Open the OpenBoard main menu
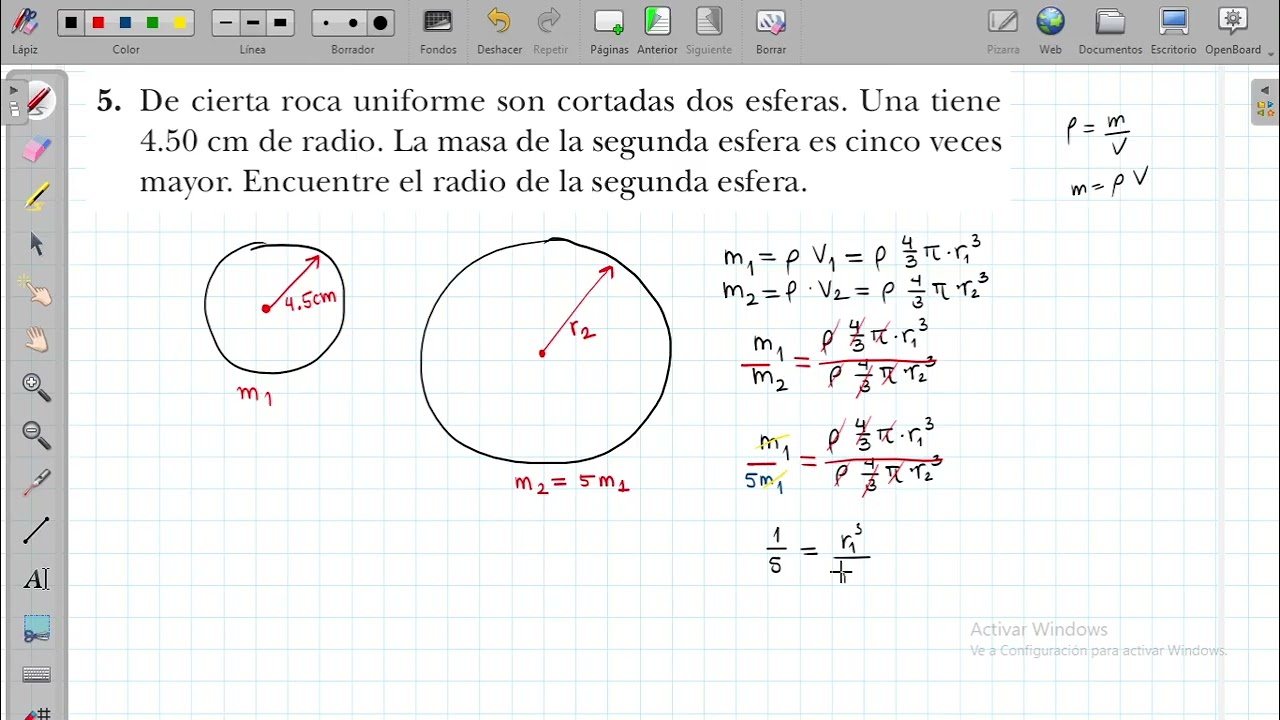 (1233, 30)
